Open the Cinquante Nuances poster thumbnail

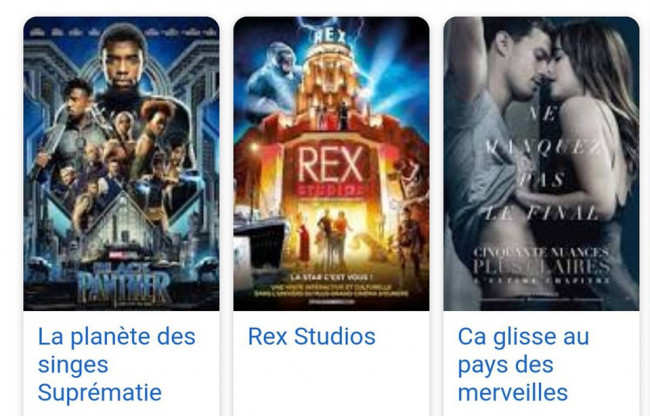541,164
